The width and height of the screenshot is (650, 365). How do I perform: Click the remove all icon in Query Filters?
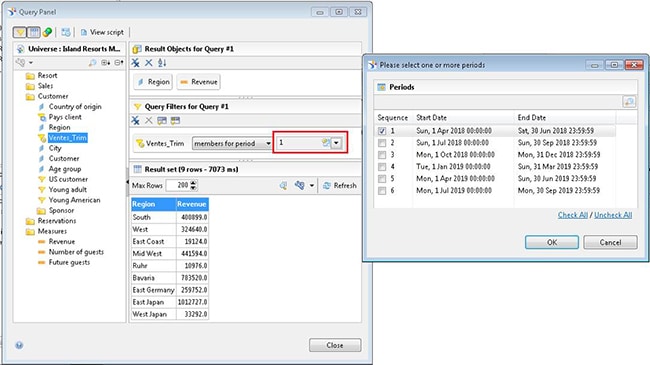136,121
